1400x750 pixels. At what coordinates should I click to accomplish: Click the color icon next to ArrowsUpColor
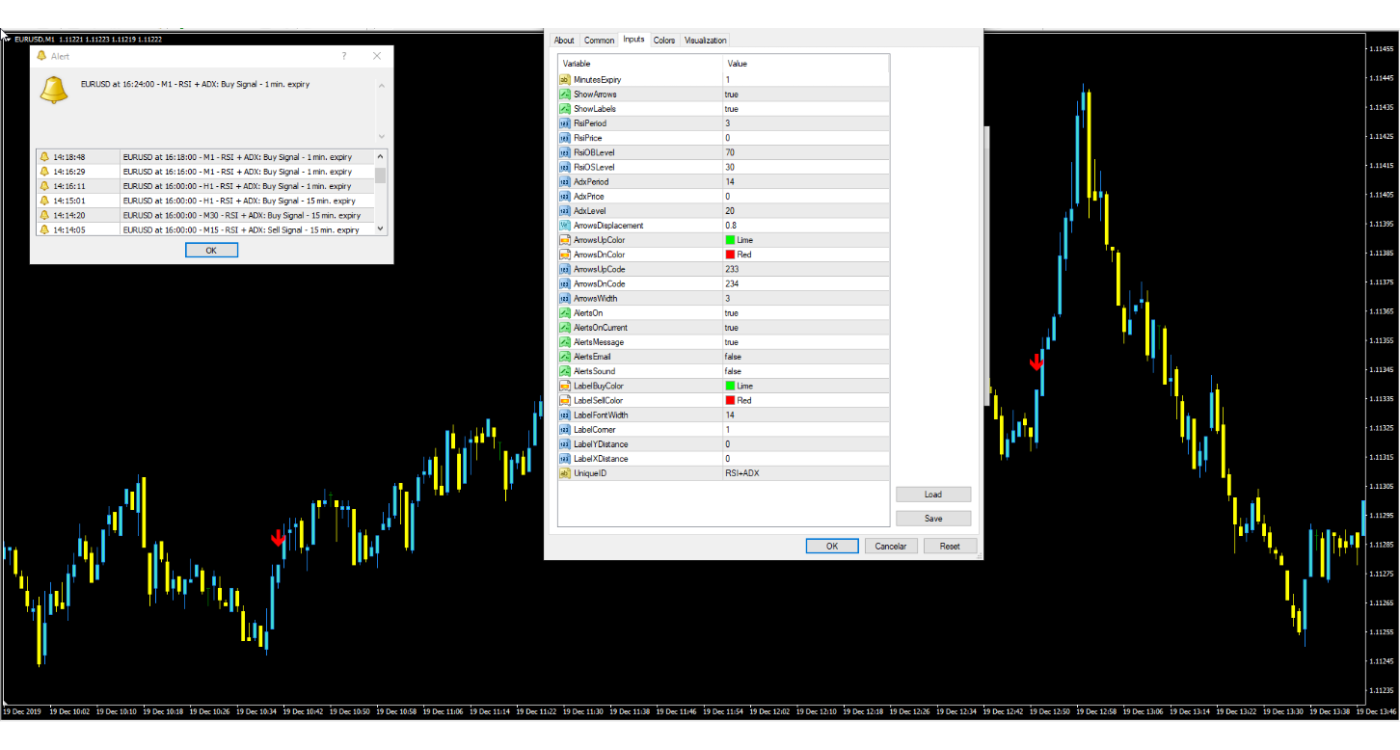coord(564,240)
